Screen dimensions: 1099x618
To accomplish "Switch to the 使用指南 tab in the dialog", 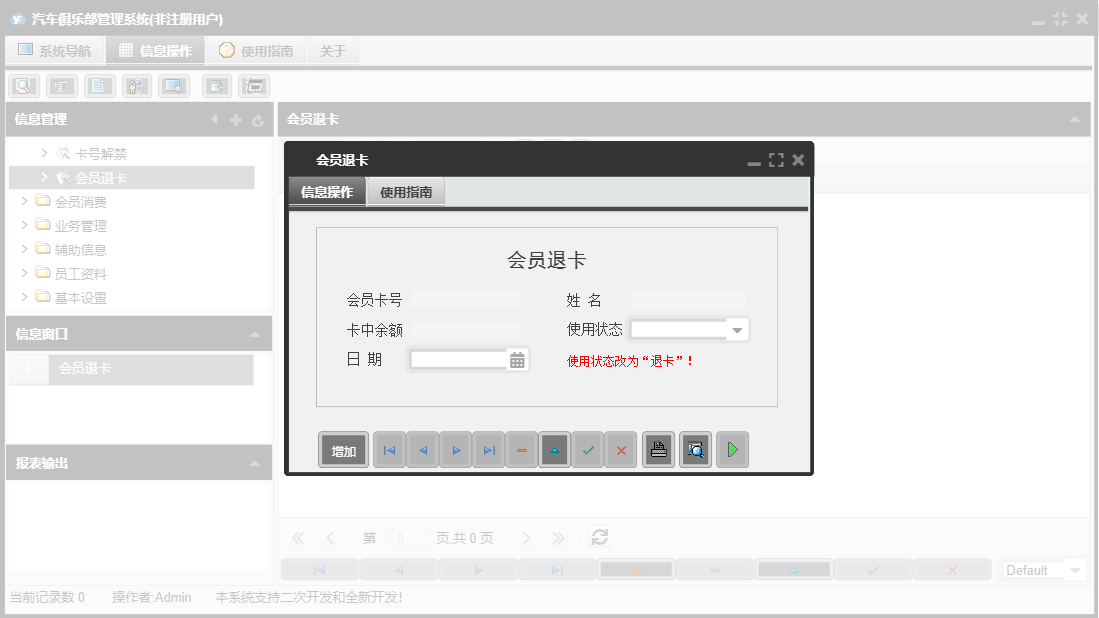I will 406,191.
